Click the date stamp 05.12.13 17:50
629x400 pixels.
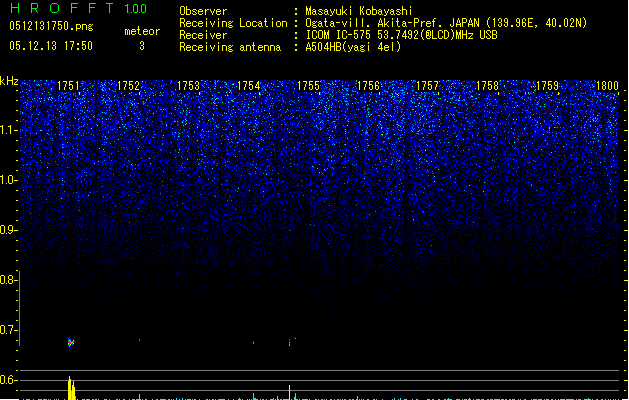click(x=51, y=46)
